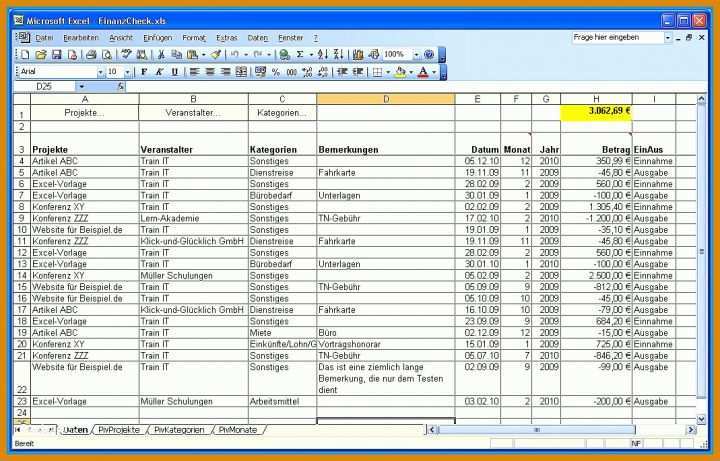This screenshot has height=461, width=720.
Task: Click the red Font Color A swatch
Action: 423,72
